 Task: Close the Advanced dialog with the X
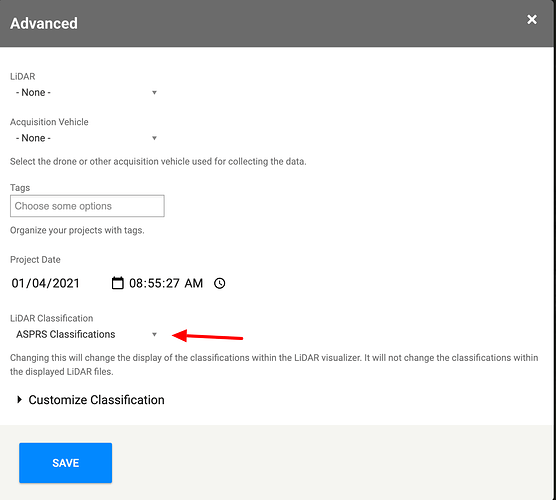532,20
